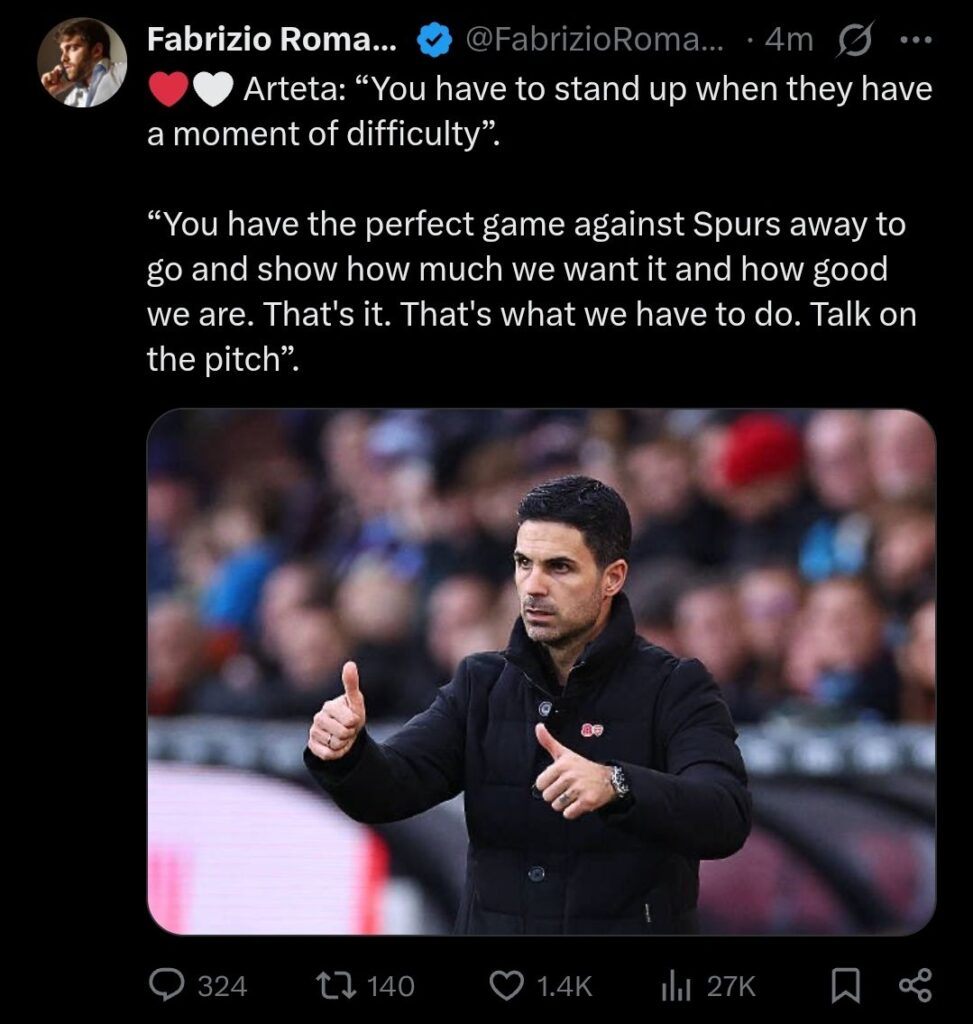
Task: Open the 4m timestamp link
Action: 788,40
